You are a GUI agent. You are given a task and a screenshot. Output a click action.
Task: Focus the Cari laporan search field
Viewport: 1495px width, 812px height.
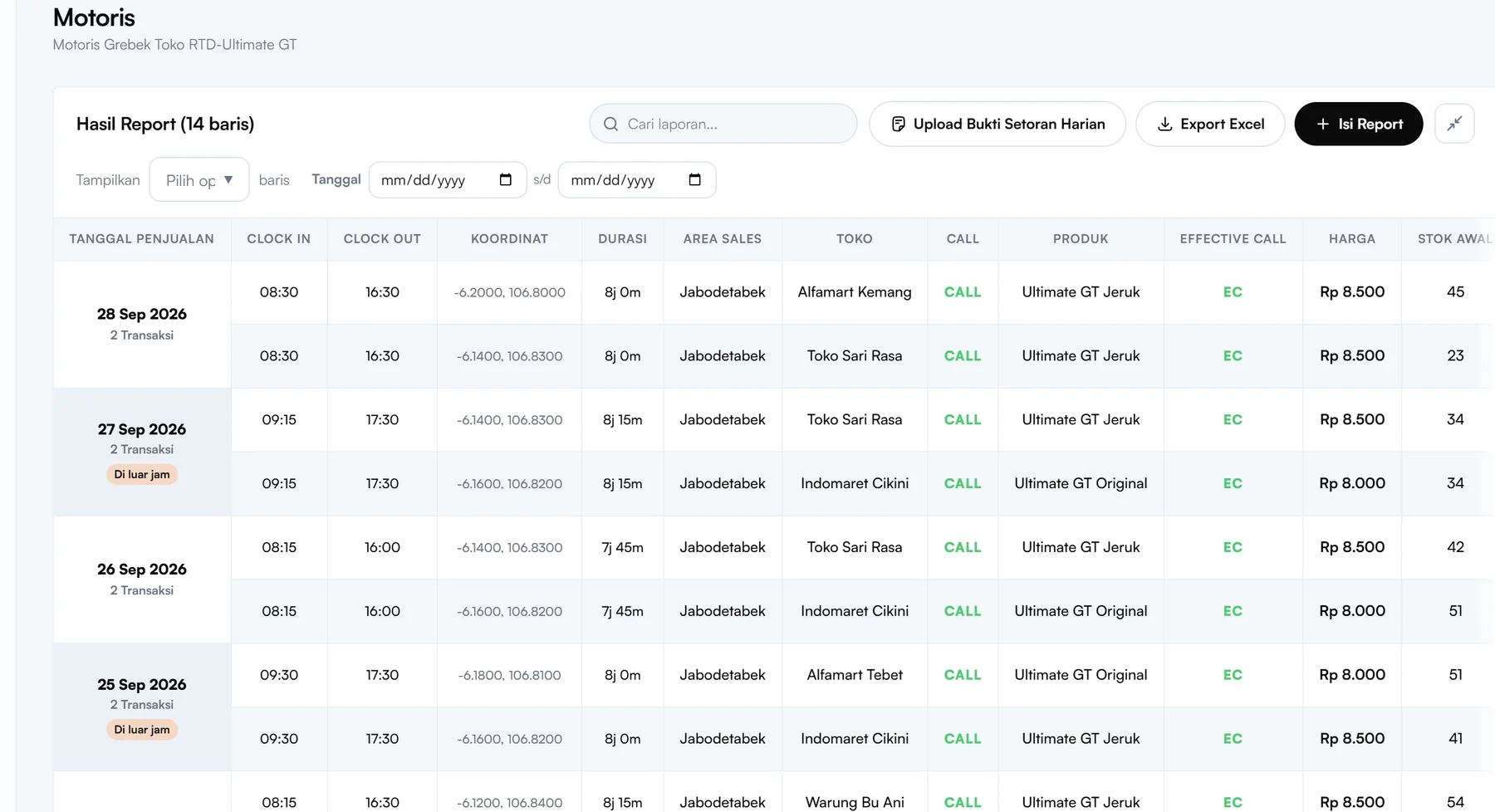coord(723,124)
